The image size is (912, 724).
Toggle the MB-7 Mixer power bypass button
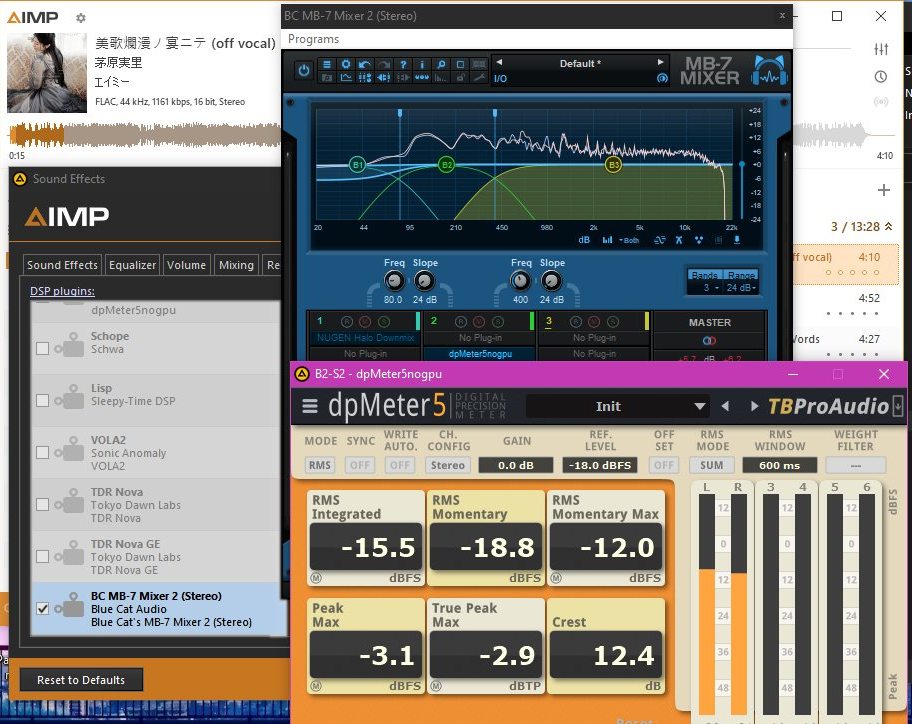[304, 71]
